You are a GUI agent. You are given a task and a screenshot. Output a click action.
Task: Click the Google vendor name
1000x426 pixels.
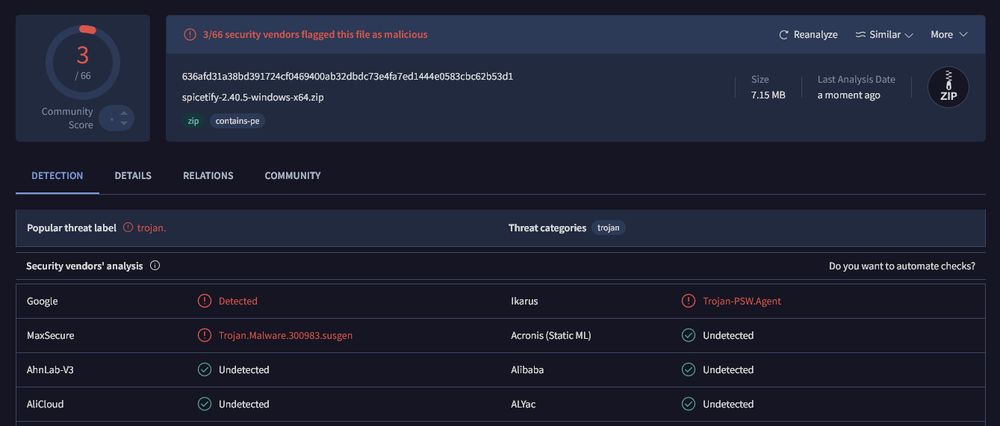click(42, 301)
